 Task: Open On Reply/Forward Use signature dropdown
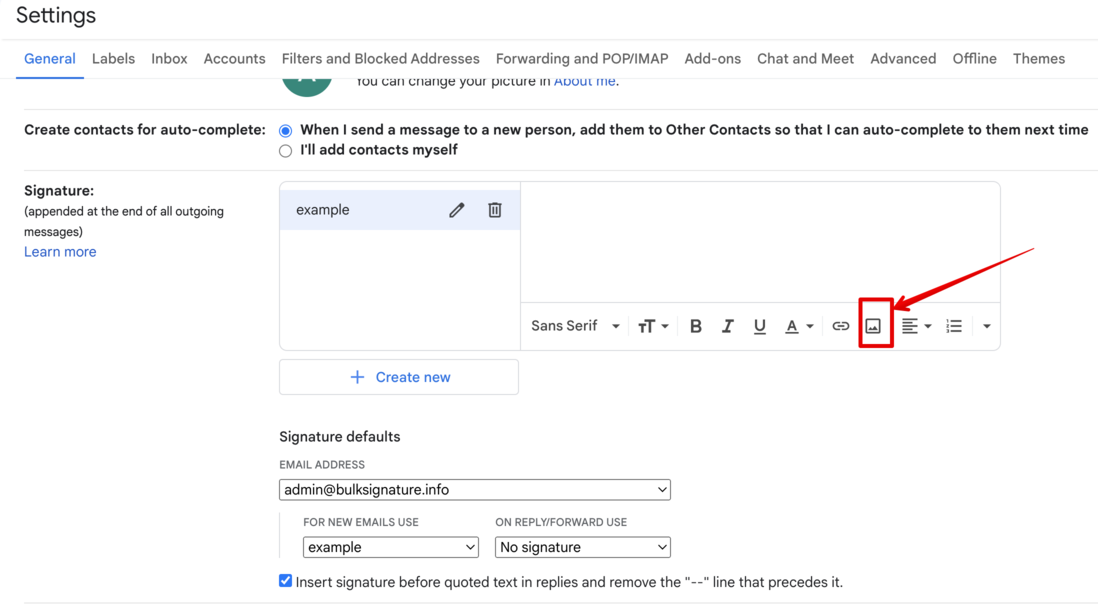coord(583,547)
